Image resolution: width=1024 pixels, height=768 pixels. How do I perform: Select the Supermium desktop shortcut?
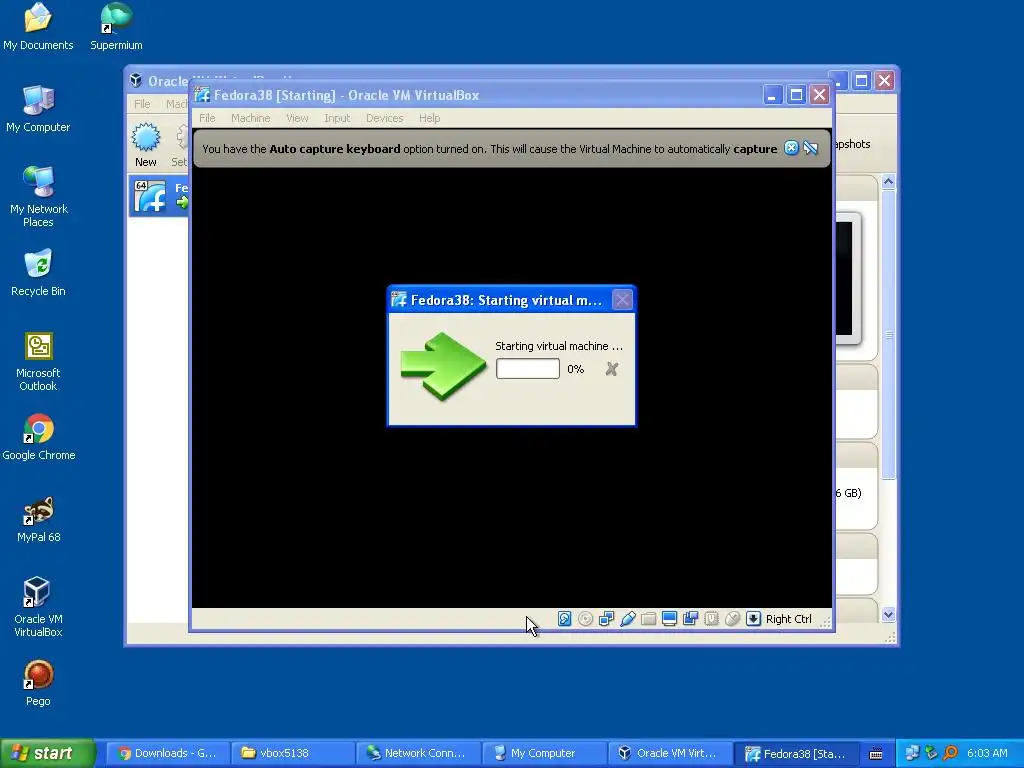[116, 27]
